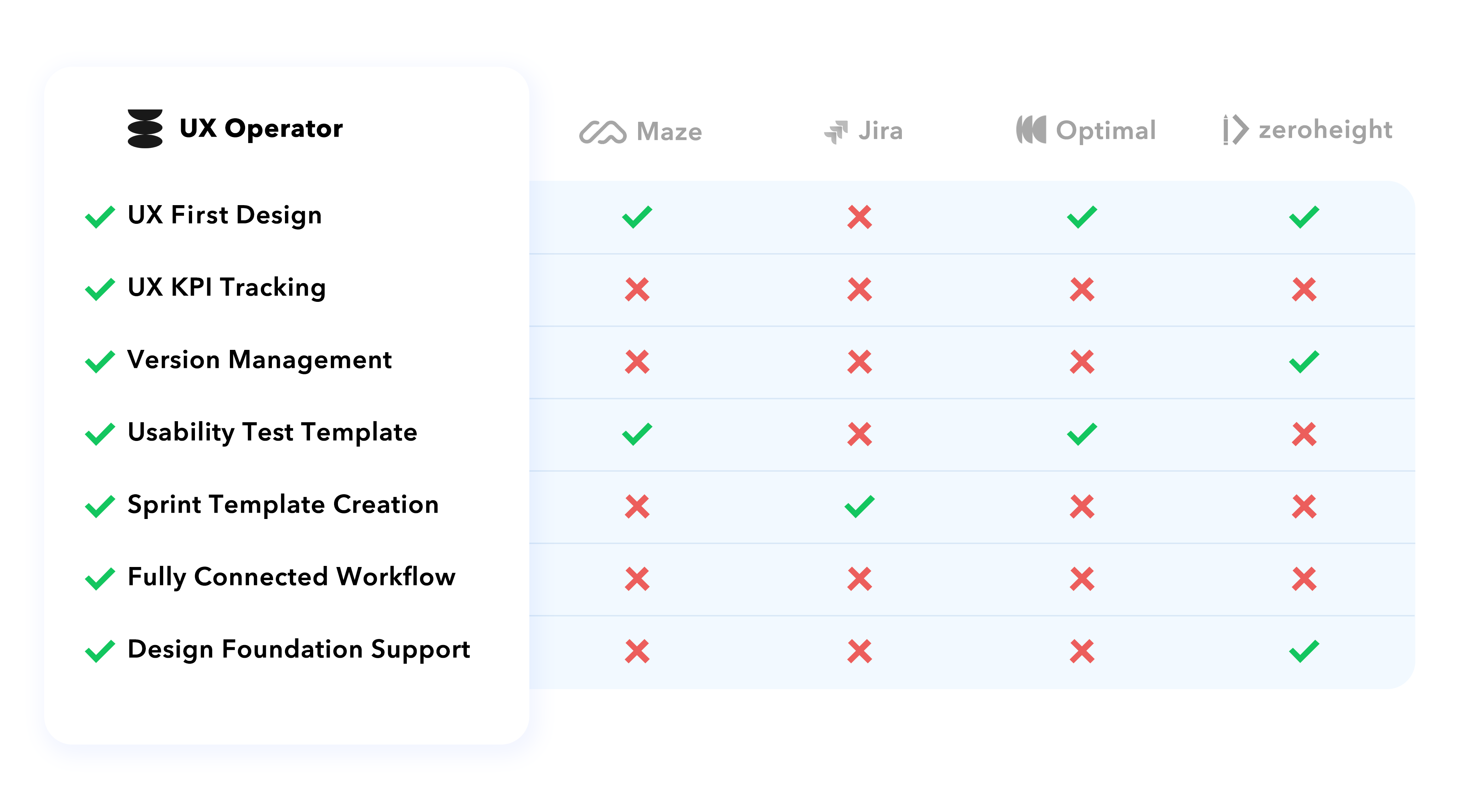Click Optimal's red cross for UX KPI Tracking

(x=1082, y=290)
